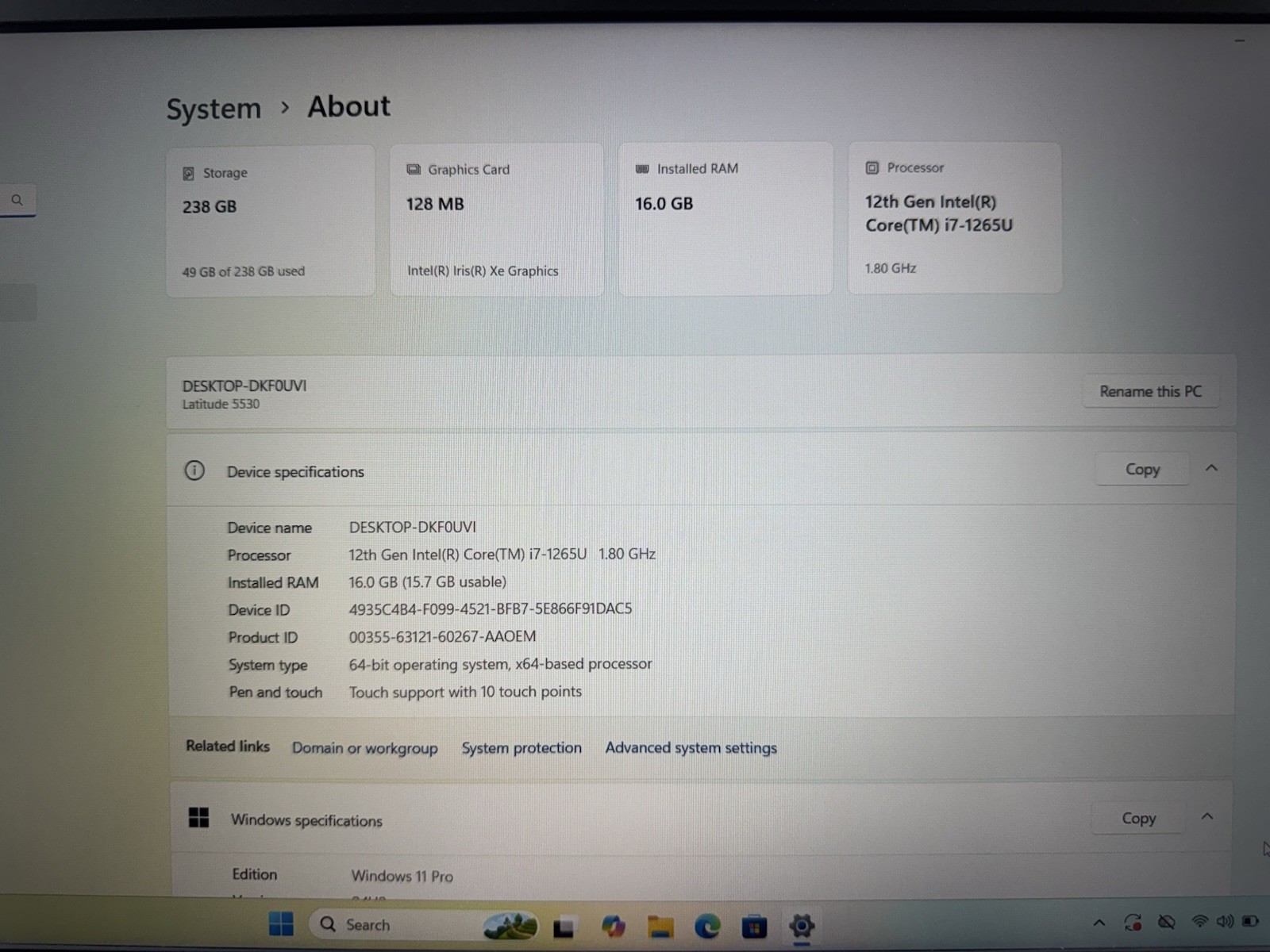1270x952 pixels.
Task: Click the Processor CPU icon
Action: pyautogui.click(x=872, y=167)
